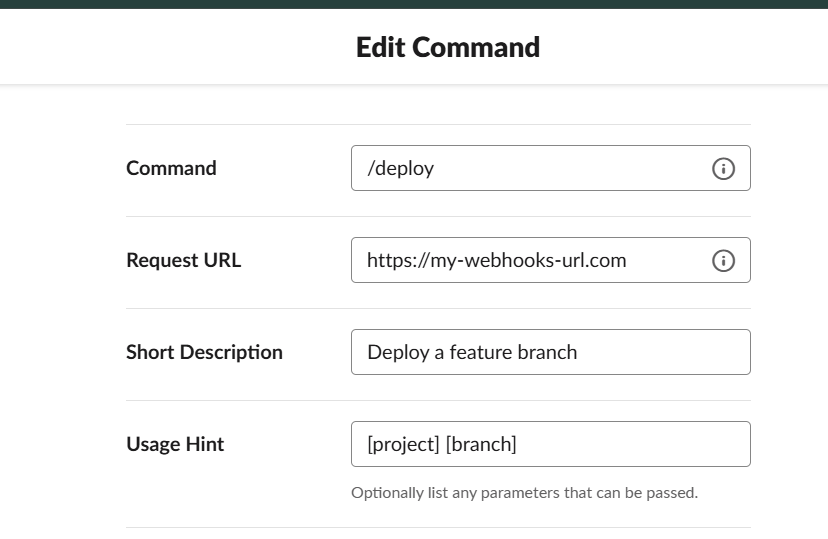Click the 'Optionally list any parameters' help text
Image resolution: width=828 pixels, height=539 pixels.
pos(524,493)
